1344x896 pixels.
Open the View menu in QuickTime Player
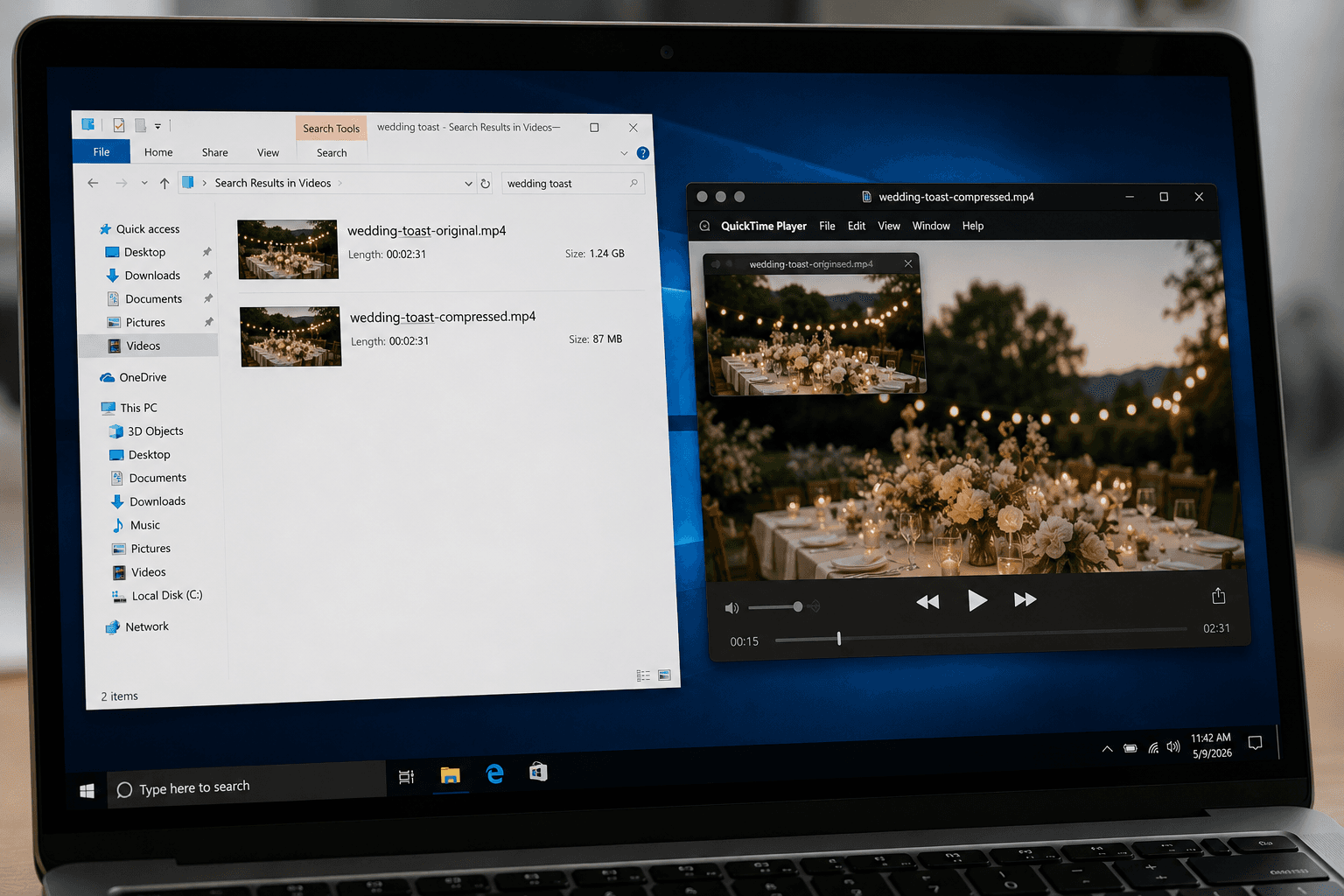click(x=889, y=226)
